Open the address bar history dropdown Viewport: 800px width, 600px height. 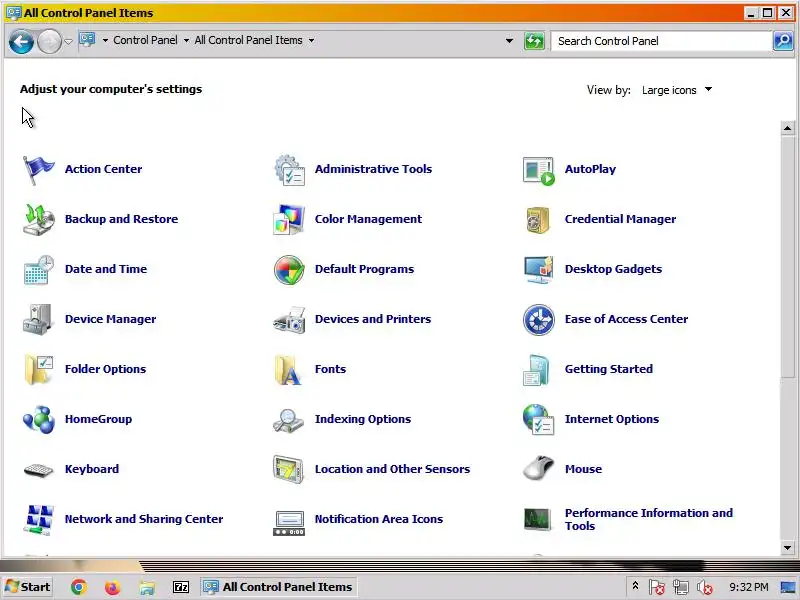coord(509,41)
